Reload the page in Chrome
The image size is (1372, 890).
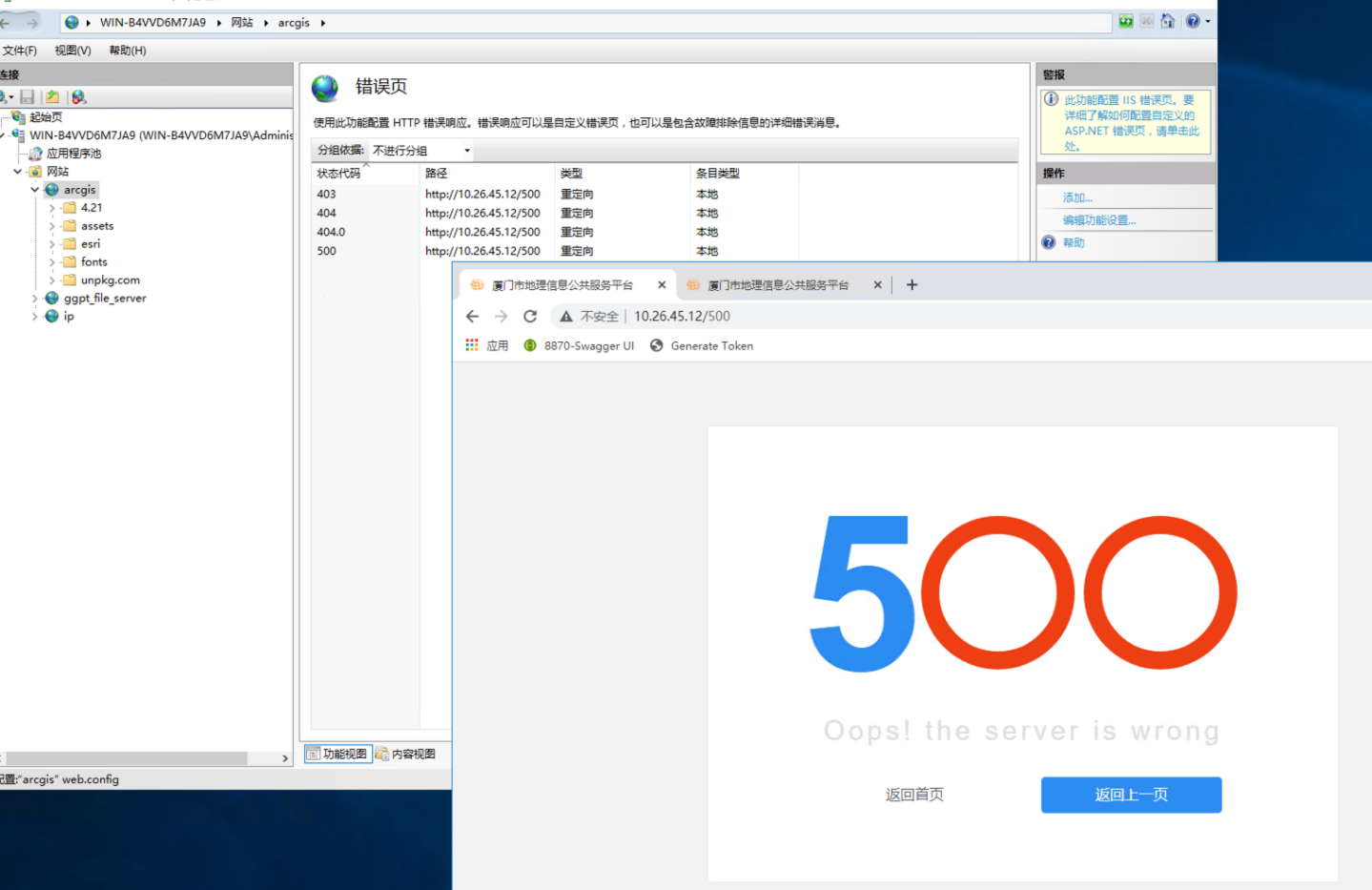530,317
